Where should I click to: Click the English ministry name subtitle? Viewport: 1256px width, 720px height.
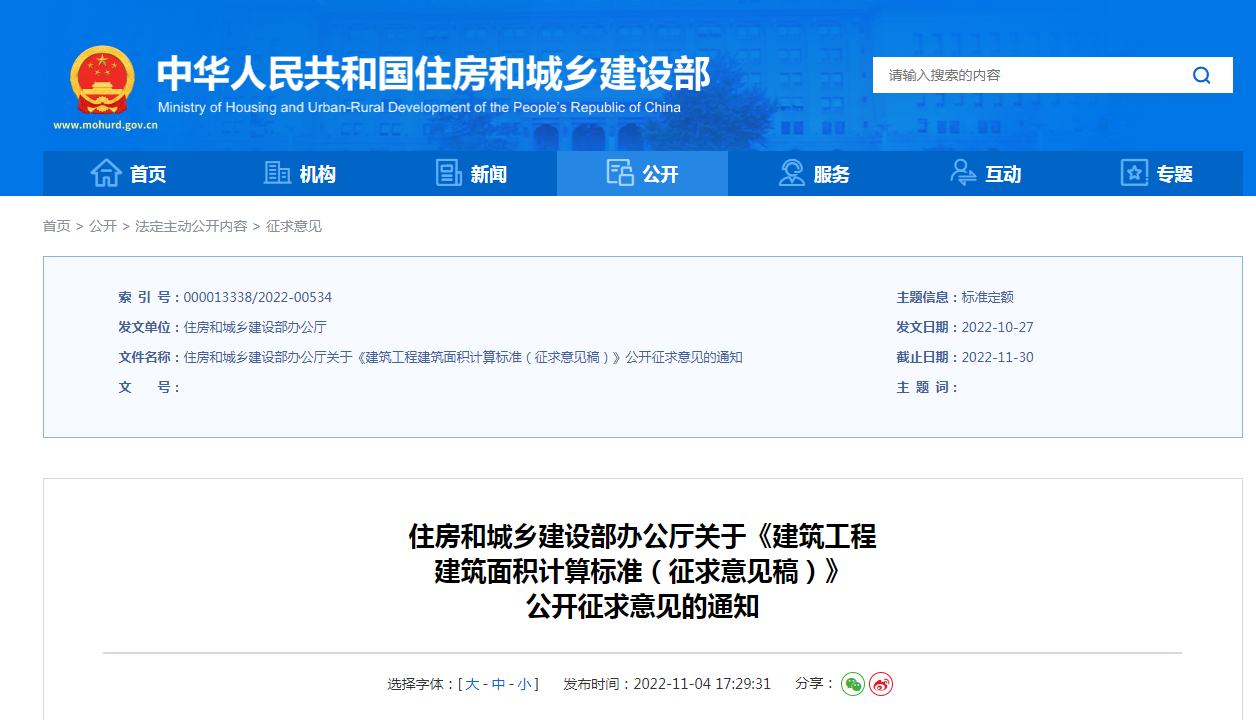tap(419, 107)
